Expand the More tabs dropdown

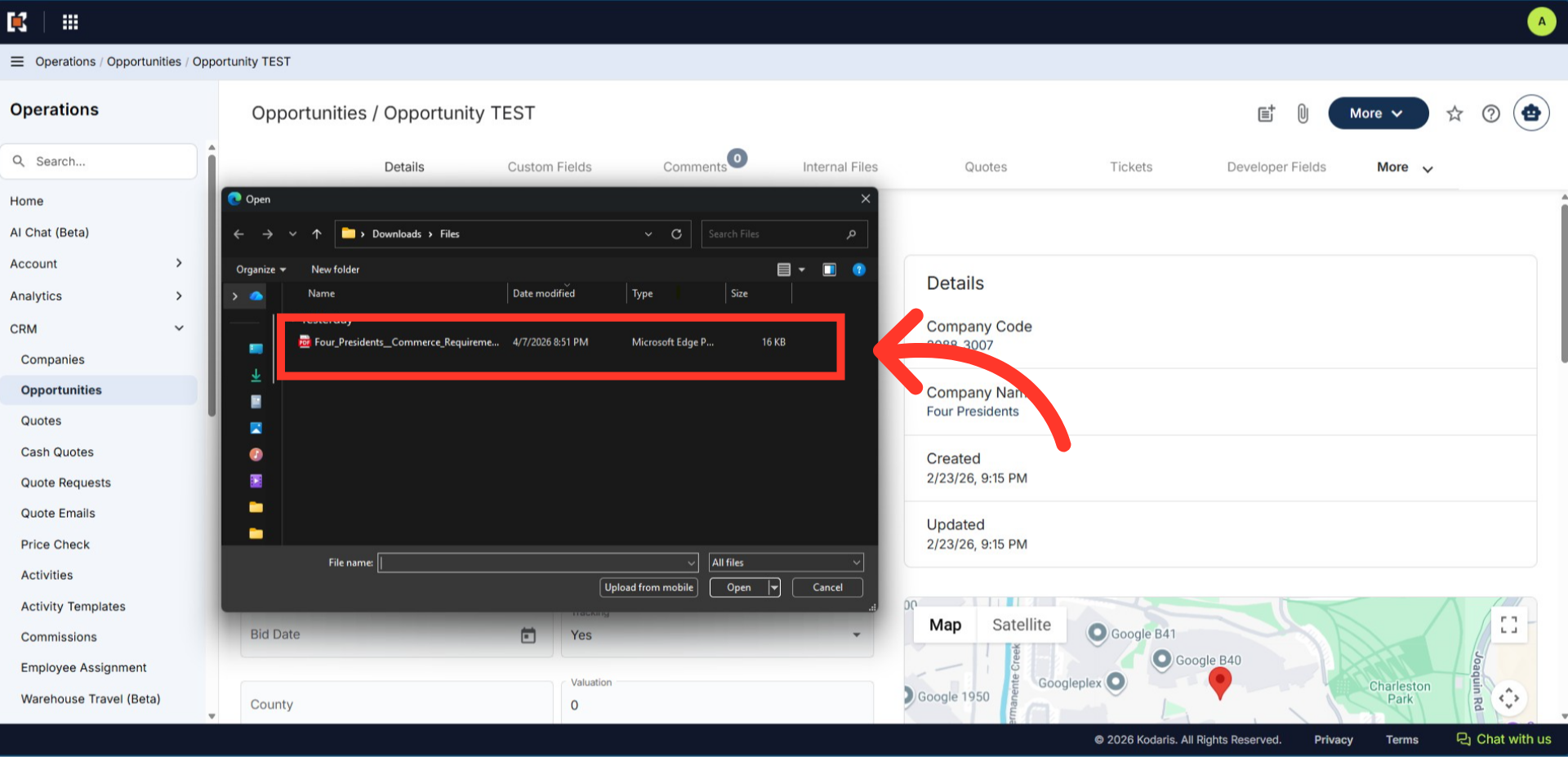(x=1405, y=167)
